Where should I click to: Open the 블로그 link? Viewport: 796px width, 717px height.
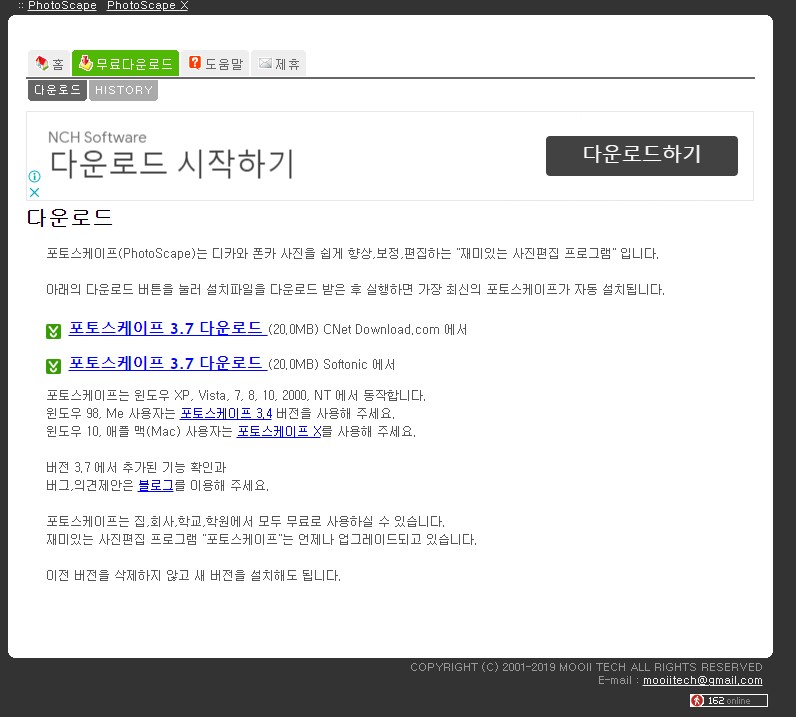[x=155, y=485]
